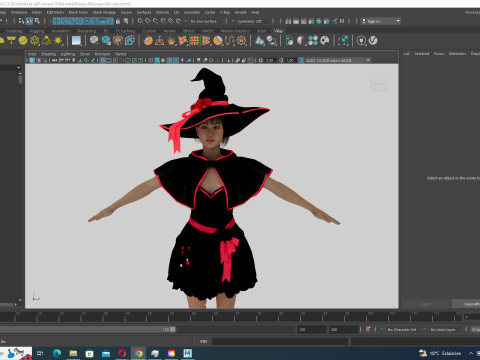
Task: Click the V-Ray region render icon
Action: point(343,41)
